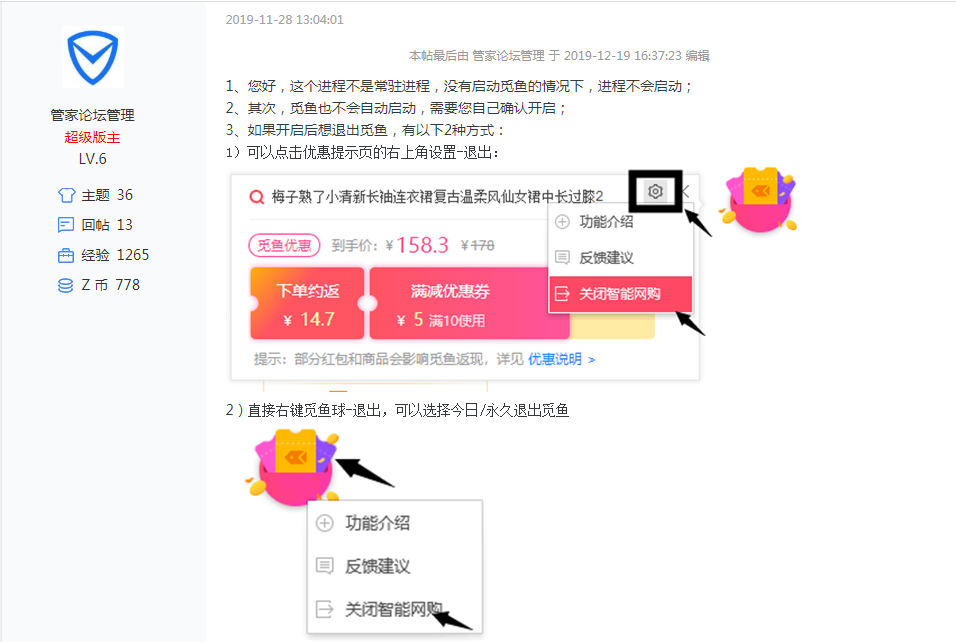
Task: Click the blue shield avatar logo
Action: coord(93,57)
